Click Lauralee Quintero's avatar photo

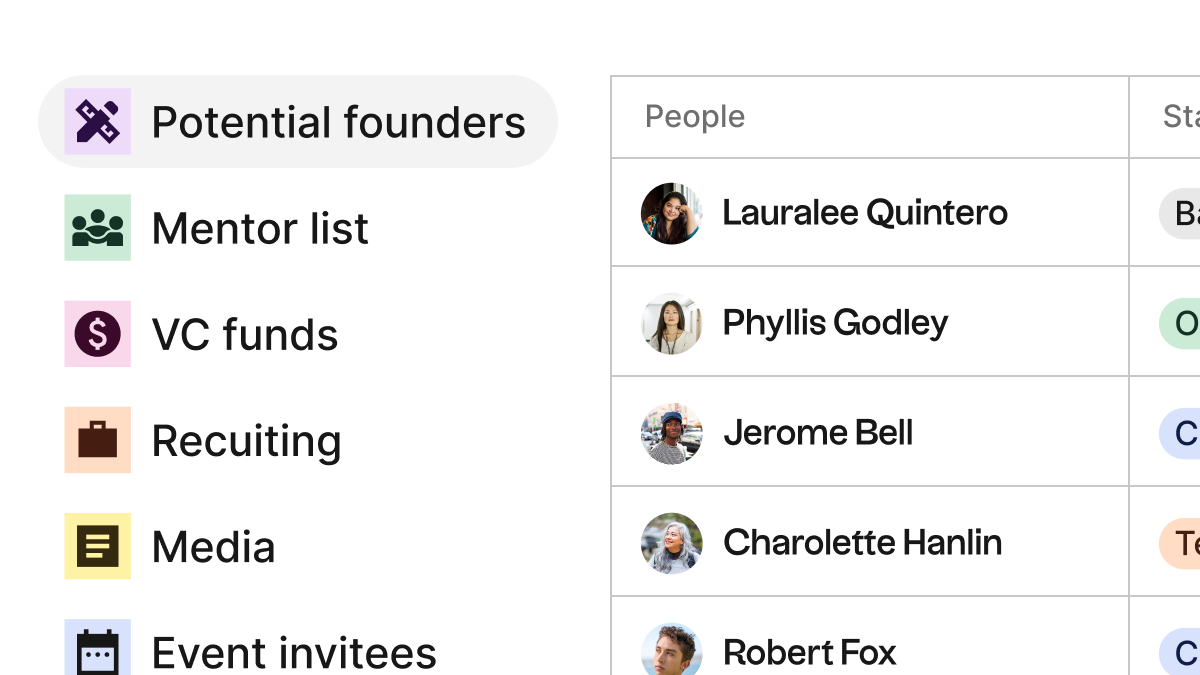pos(671,213)
